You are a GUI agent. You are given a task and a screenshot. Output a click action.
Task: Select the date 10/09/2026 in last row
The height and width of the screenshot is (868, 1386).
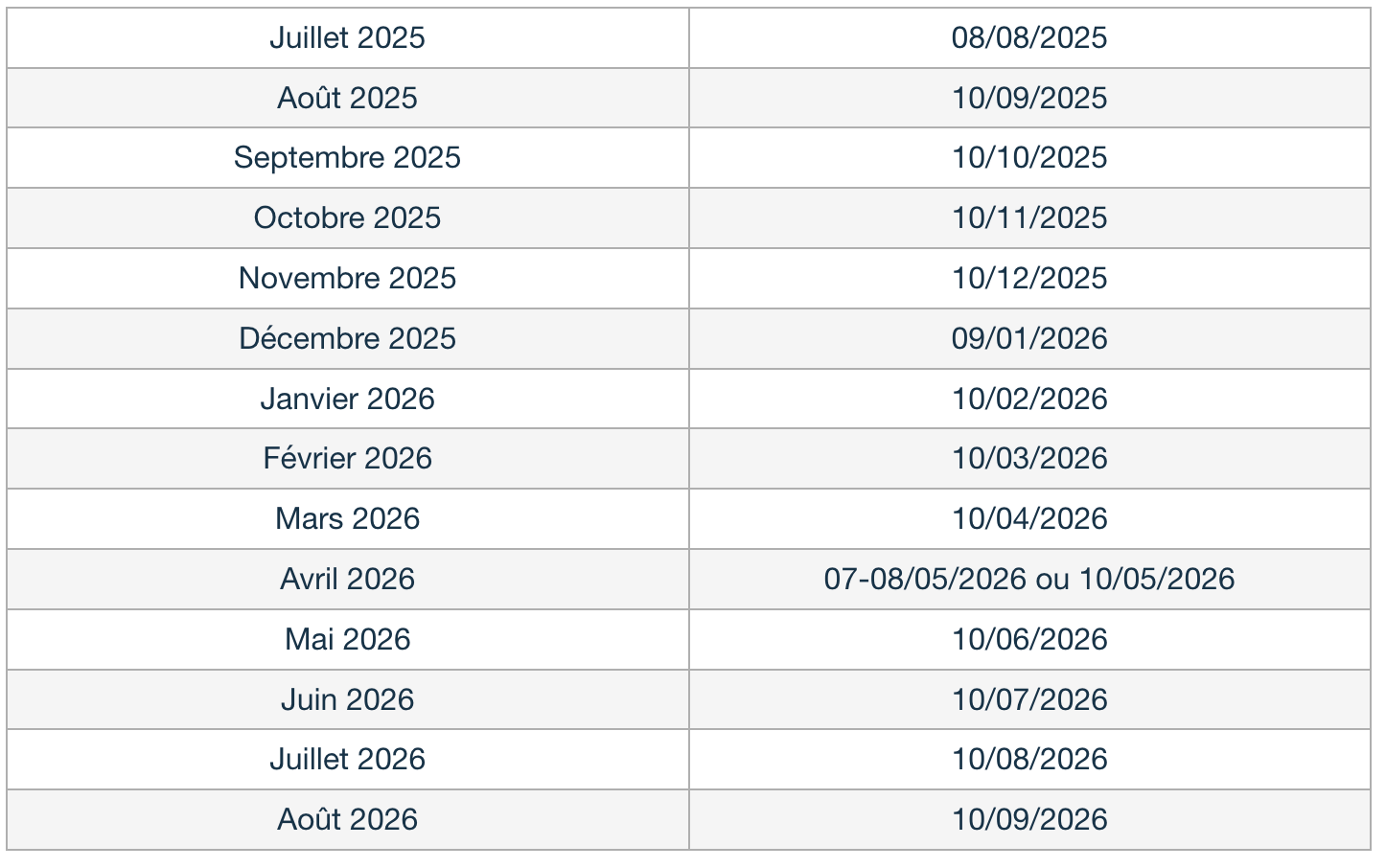(x=1029, y=820)
